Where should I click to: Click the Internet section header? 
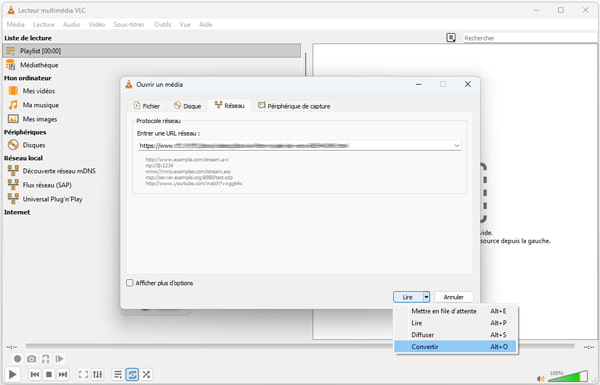click(17, 212)
